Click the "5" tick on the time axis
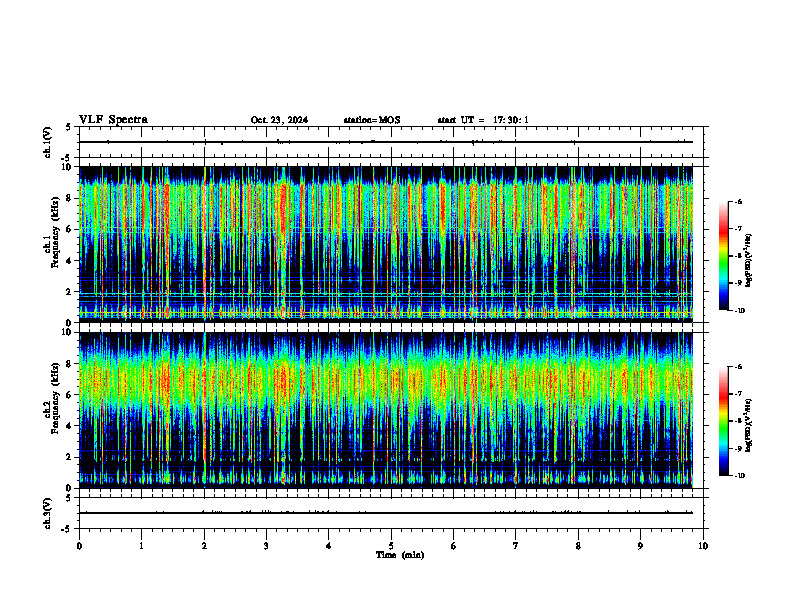 click(x=391, y=546)
